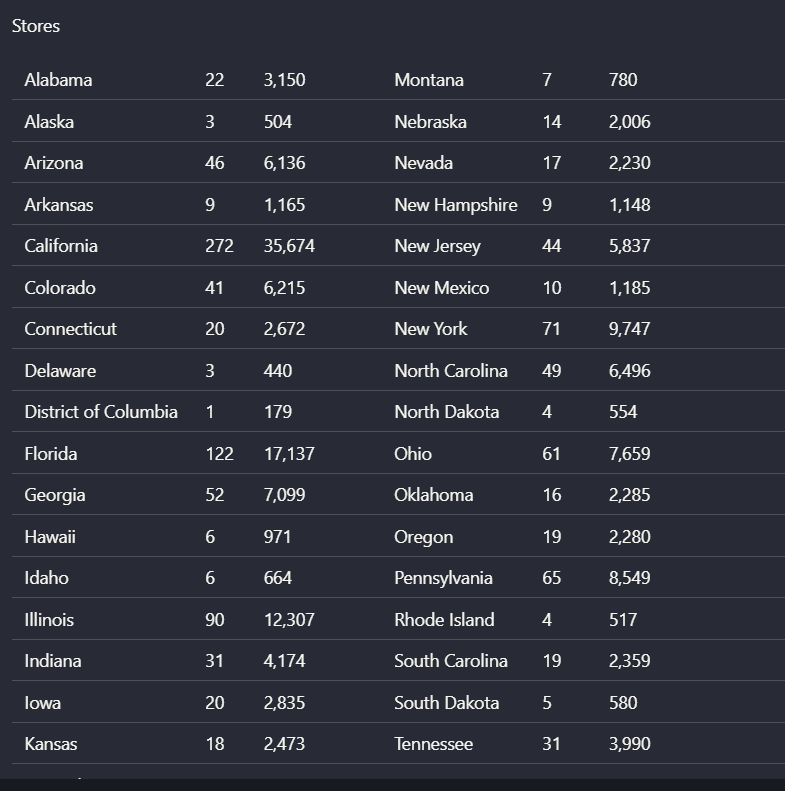Select Ohio's 7,659 value
The height and width of the screenshot is (791, 785).
click(629, 454)
